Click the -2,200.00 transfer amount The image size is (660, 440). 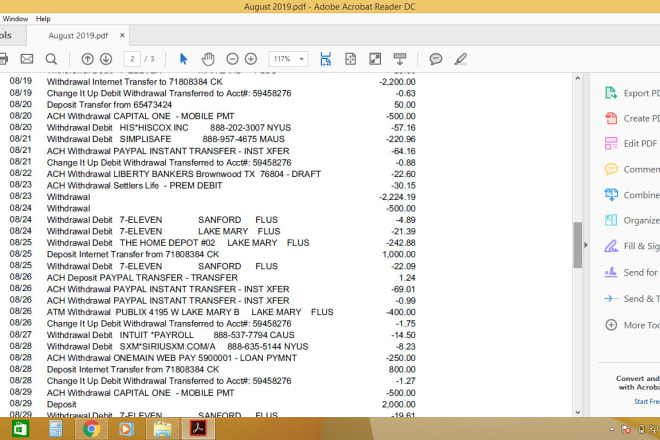[397, 82]
